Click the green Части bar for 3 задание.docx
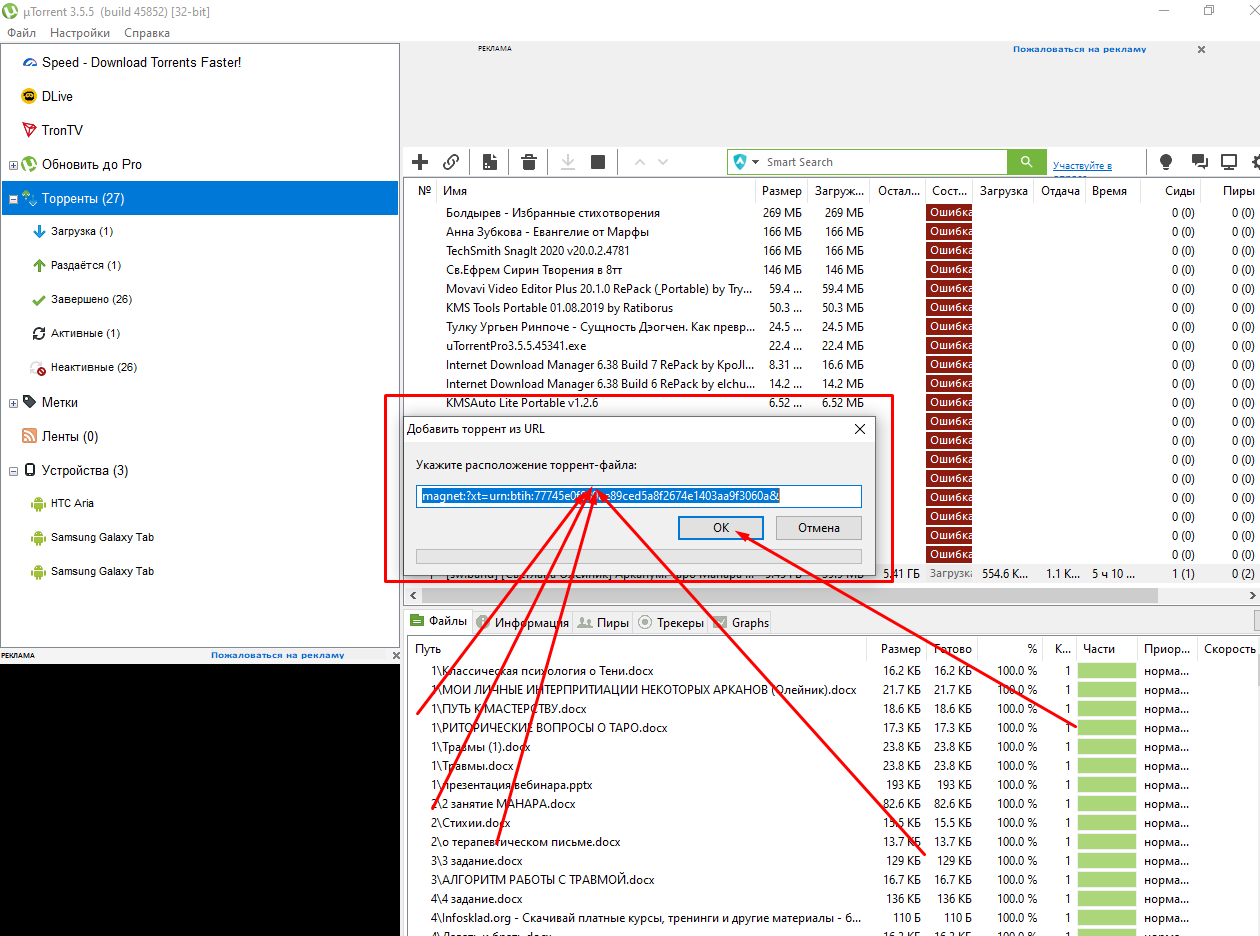The width and height of the screenshot is (1260, 936). point(1107,861)
